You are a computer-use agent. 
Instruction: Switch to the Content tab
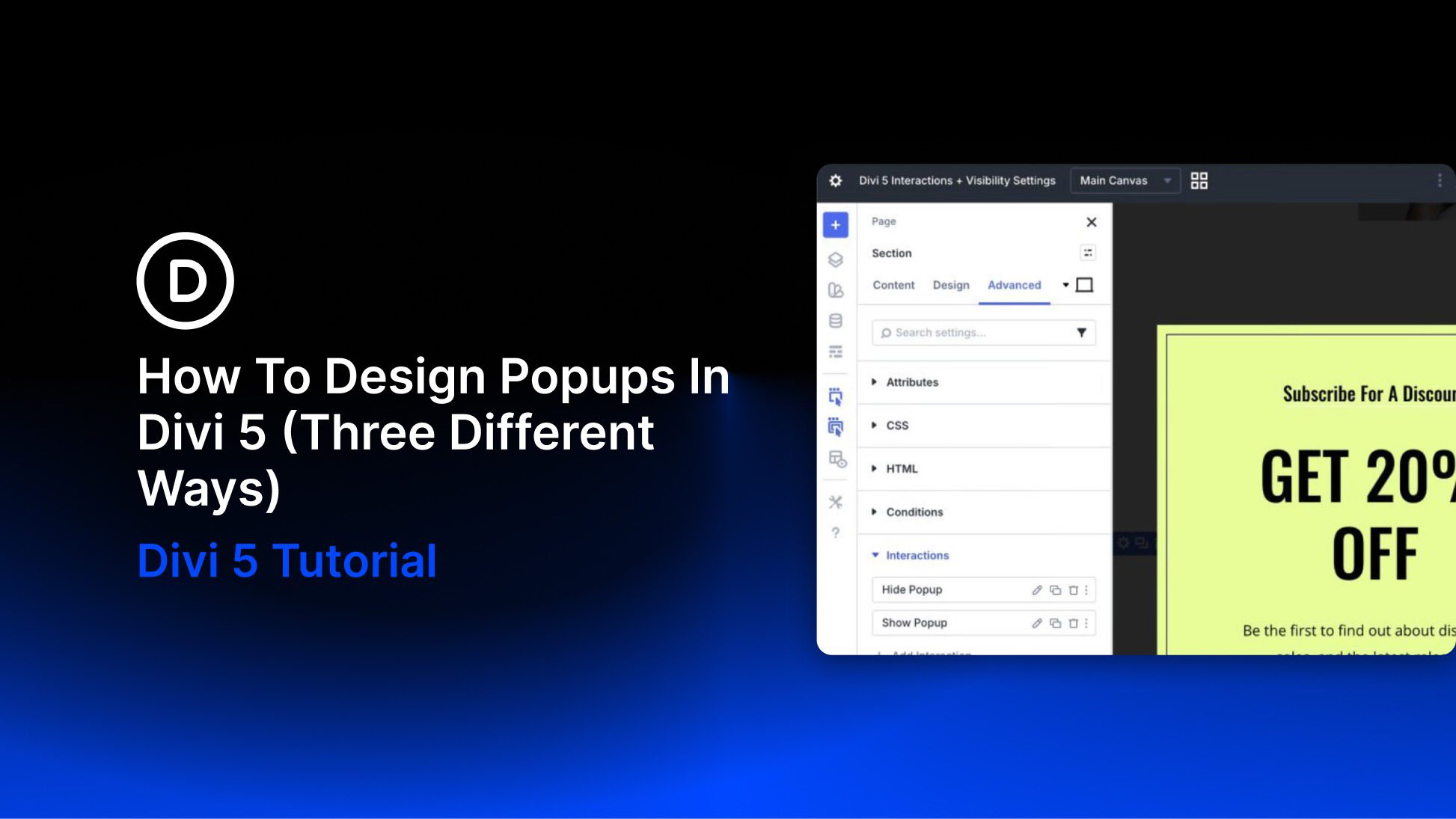[x=893, y=285]
